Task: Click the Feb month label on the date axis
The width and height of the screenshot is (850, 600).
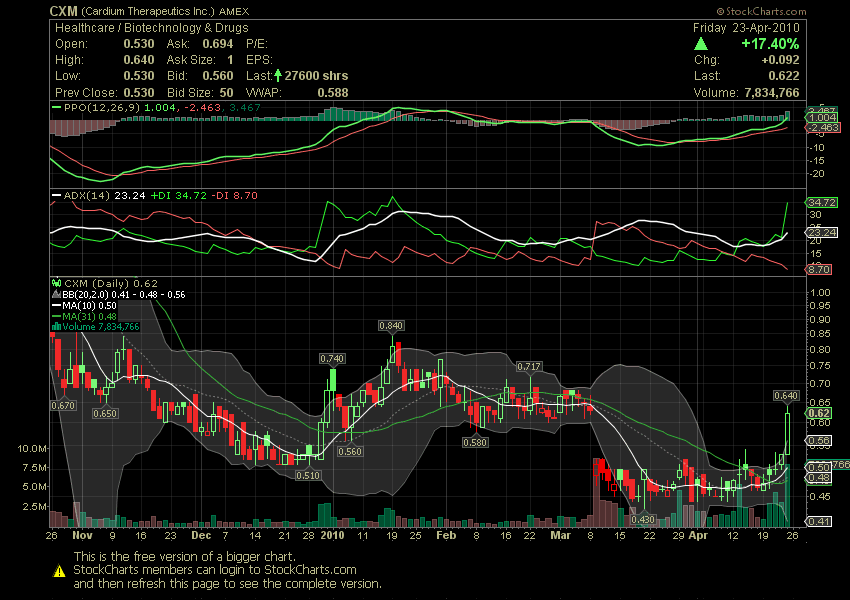Action: pos(446,536)
